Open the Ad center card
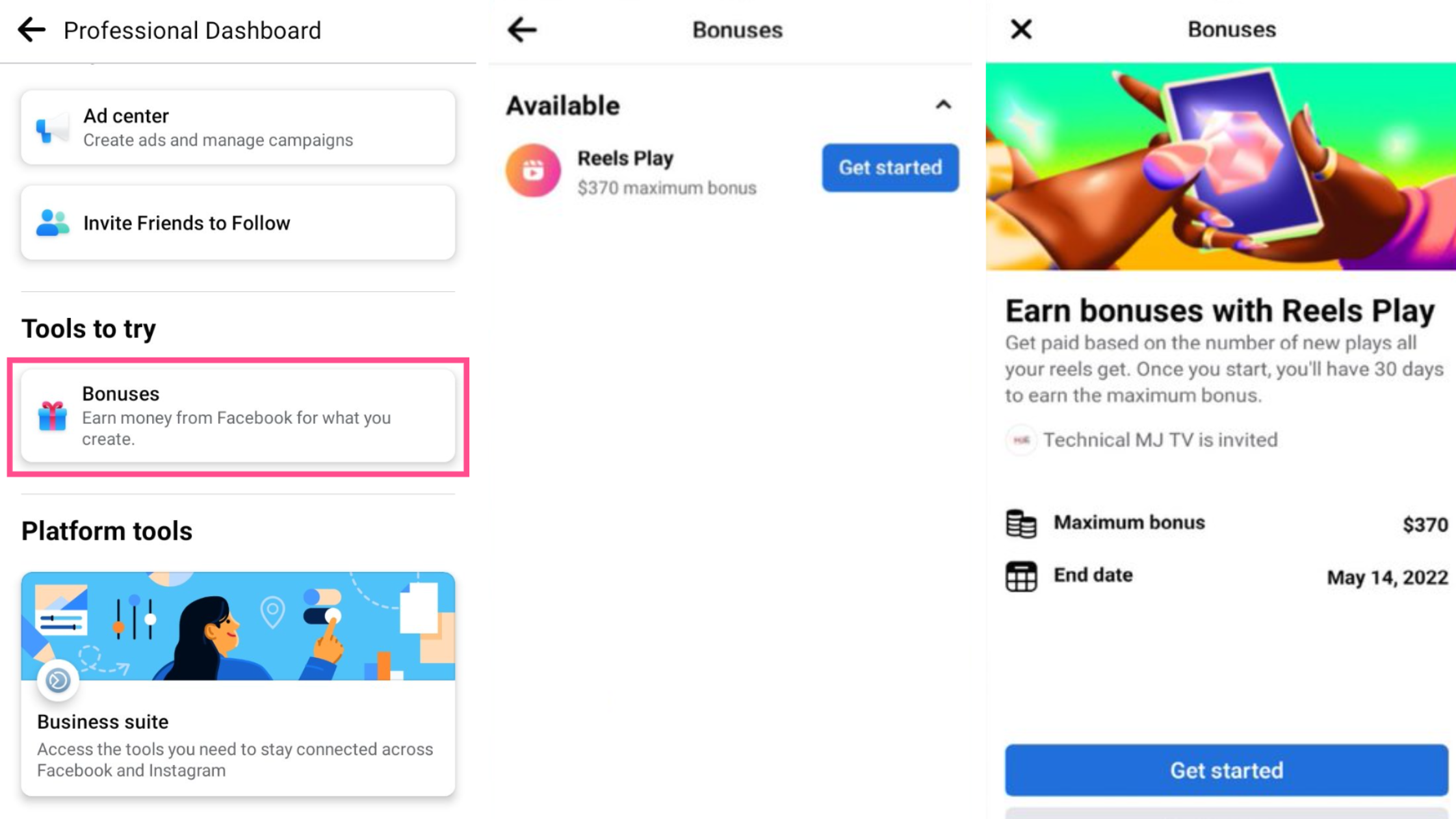The height and width of the screenshot is (819, 1456). 238,127
